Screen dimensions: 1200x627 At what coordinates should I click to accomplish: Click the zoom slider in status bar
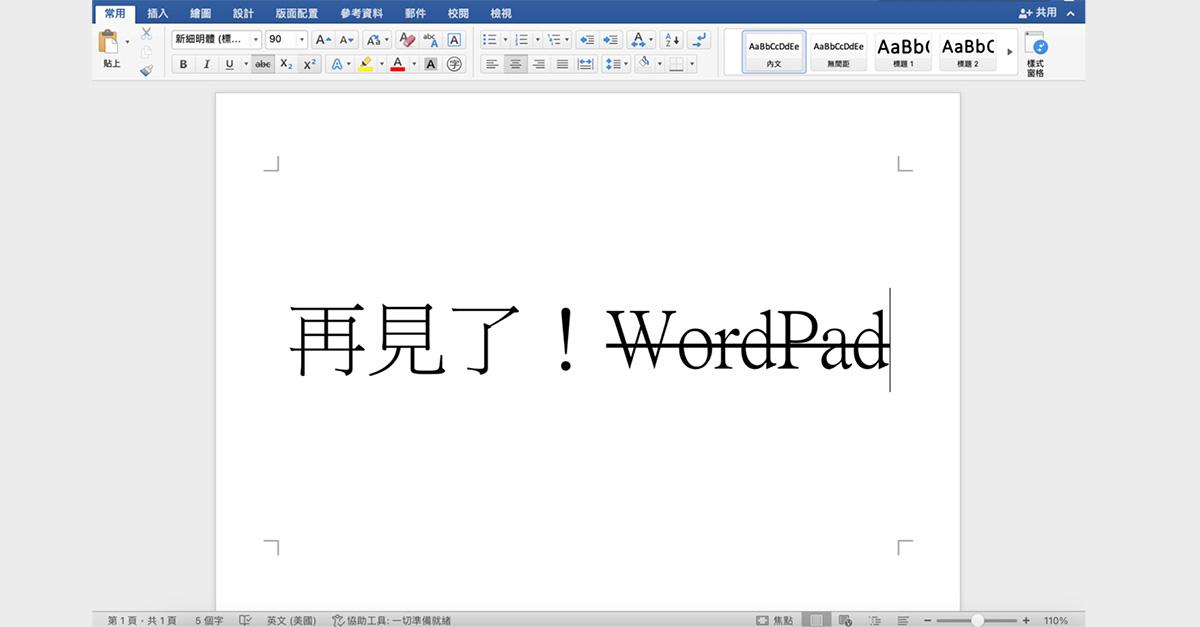(x=977, y=620)
